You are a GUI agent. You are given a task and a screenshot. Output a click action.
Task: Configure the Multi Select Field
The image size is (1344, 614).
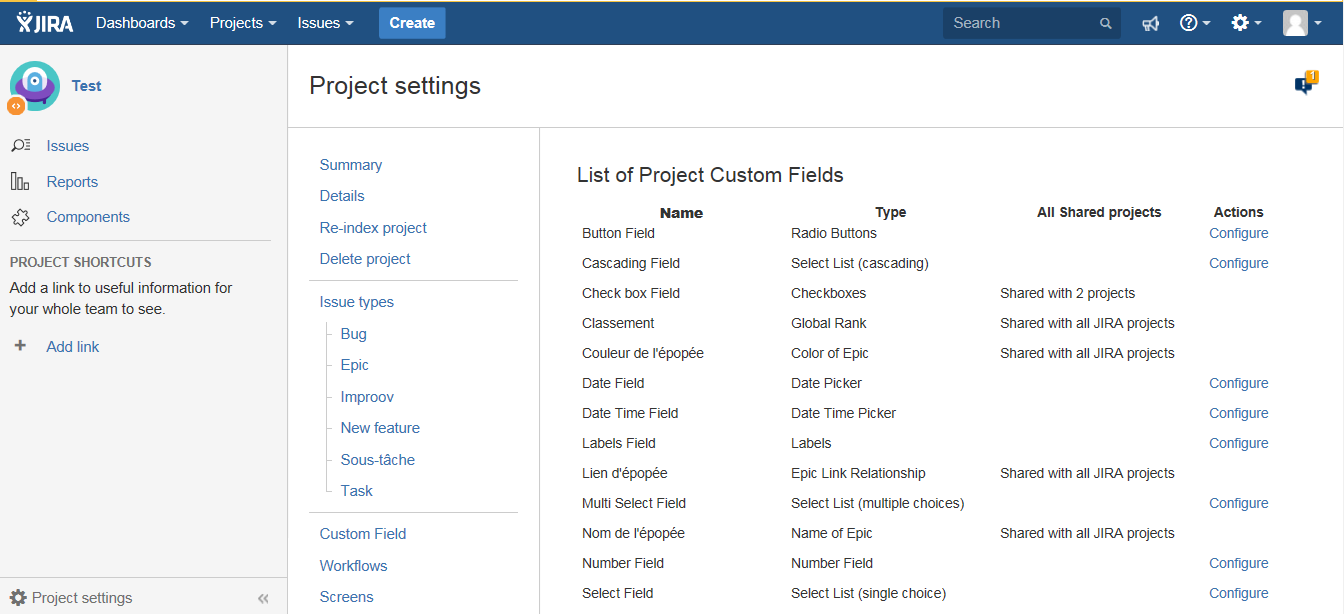click(x=1238, y=503)
